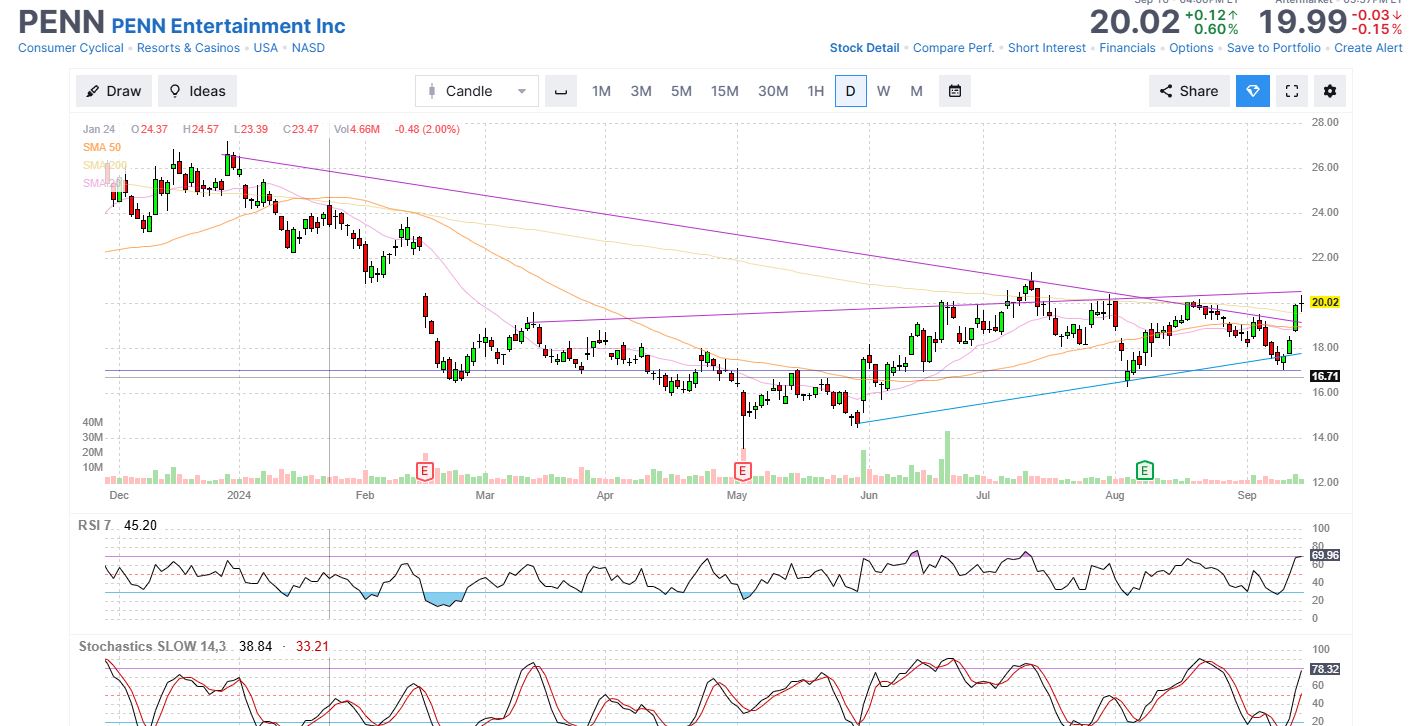Enter fullscreen chart mode
The height and width of the screenshot is (726, 1411).
point(1292,91)
